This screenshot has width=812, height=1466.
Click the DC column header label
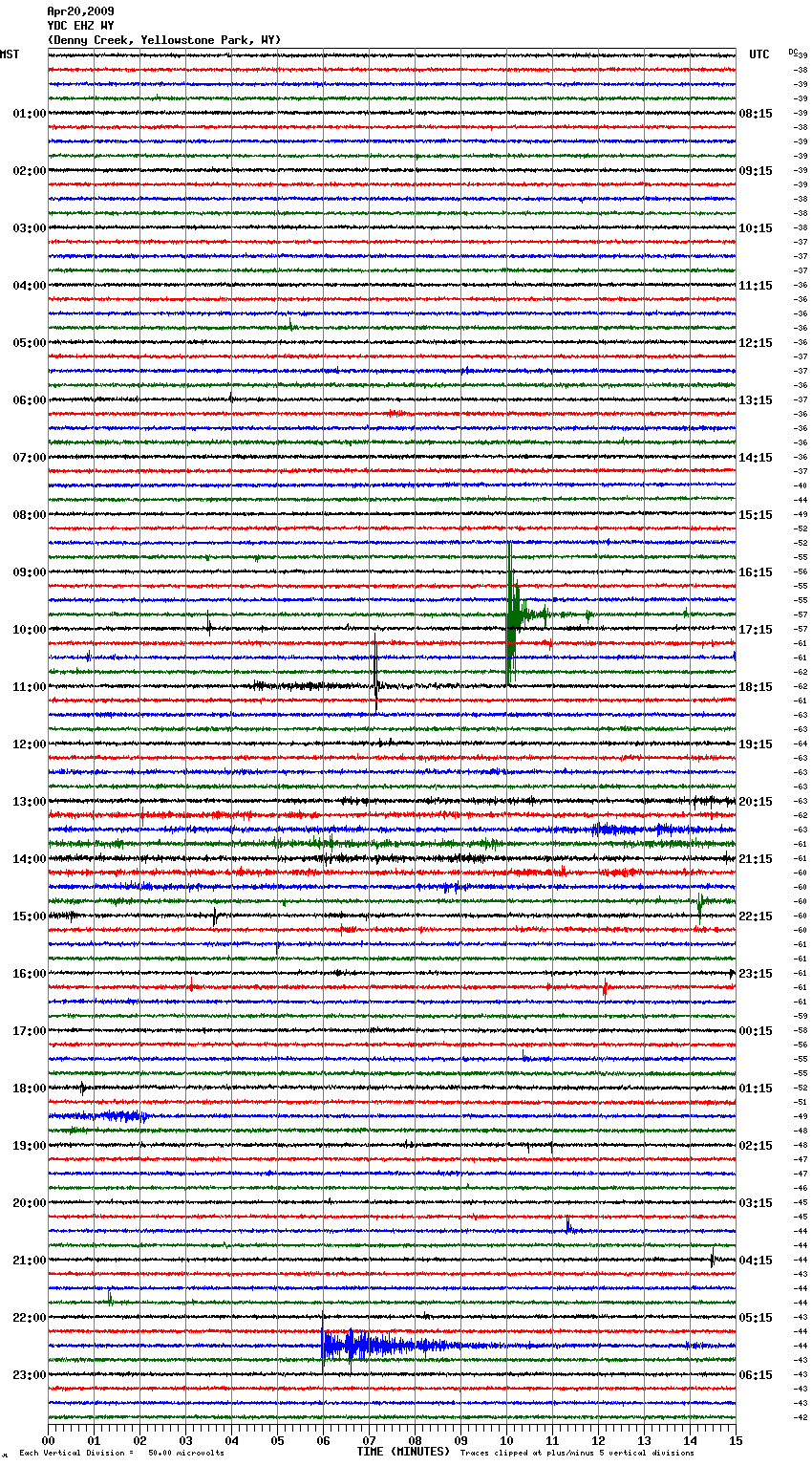click(793, 52)
